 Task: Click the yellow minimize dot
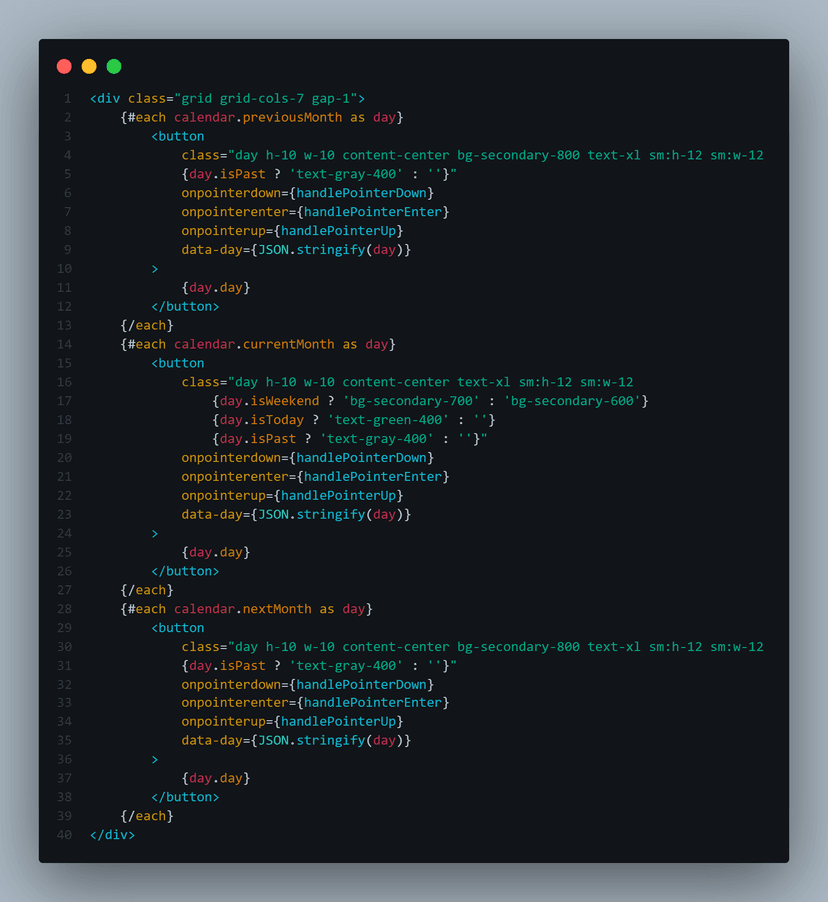[x=89, y=66]
